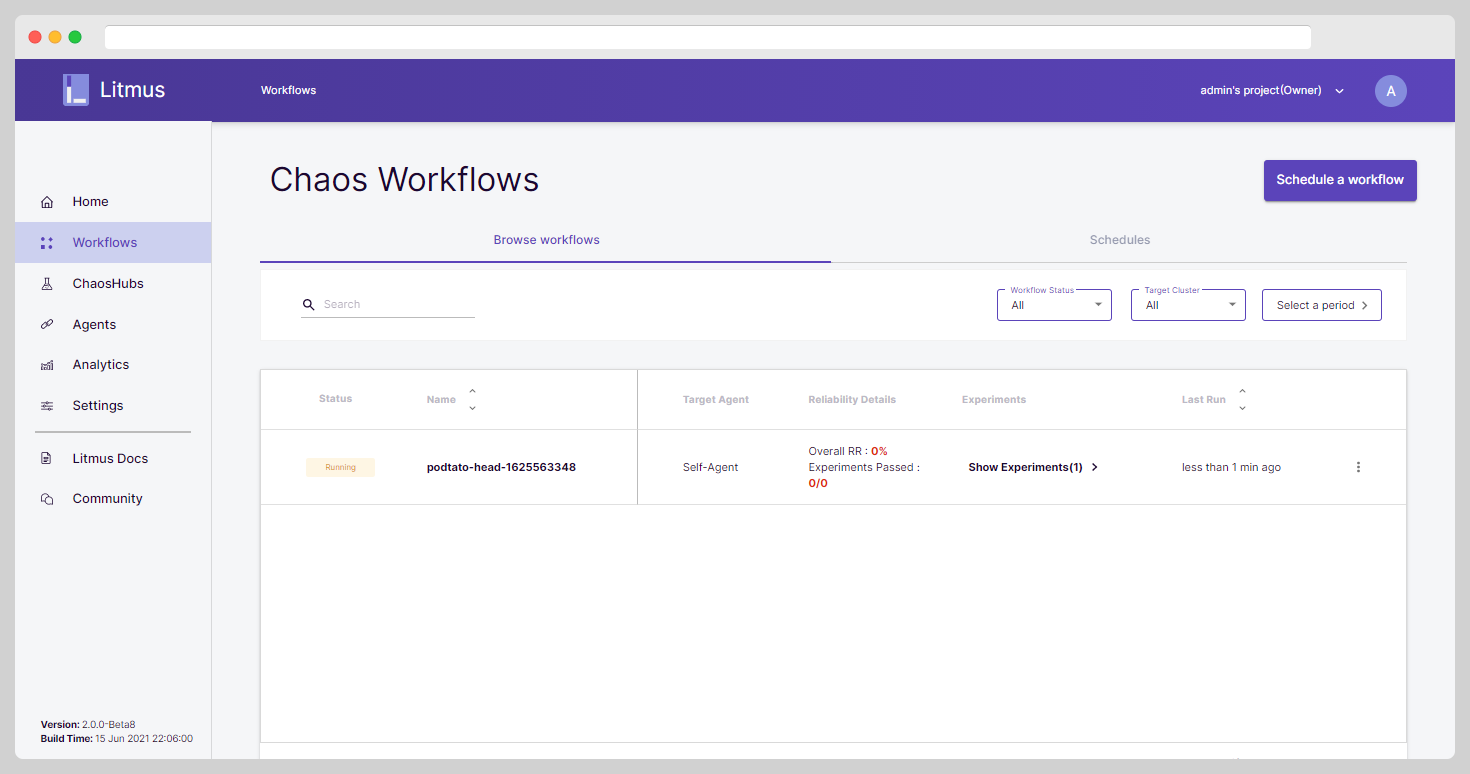Click the Experiments Passed 0/0 value
1470x774 pixels.
click(x=817, y=483)
